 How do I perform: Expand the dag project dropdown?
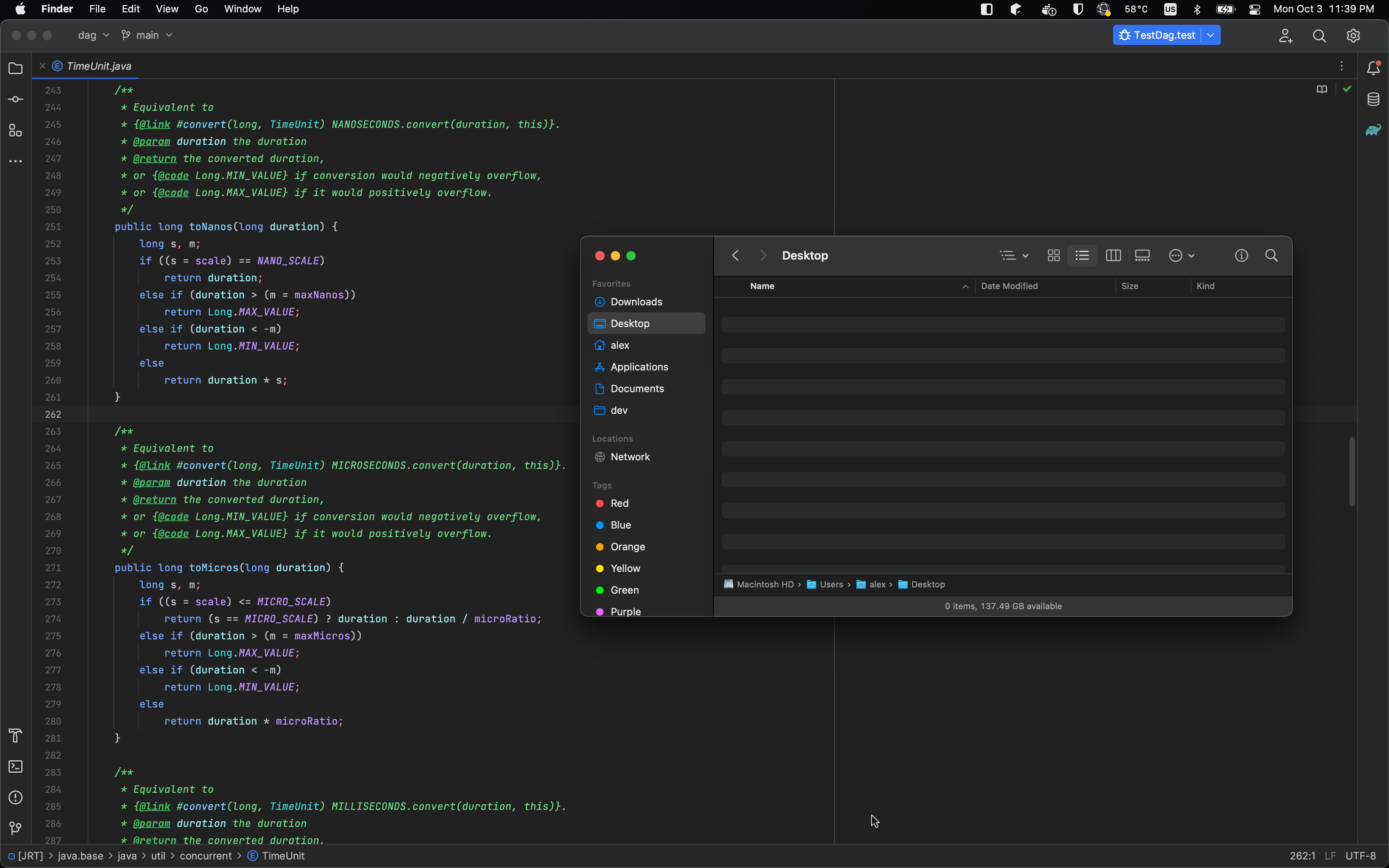(x=93, y=36)
